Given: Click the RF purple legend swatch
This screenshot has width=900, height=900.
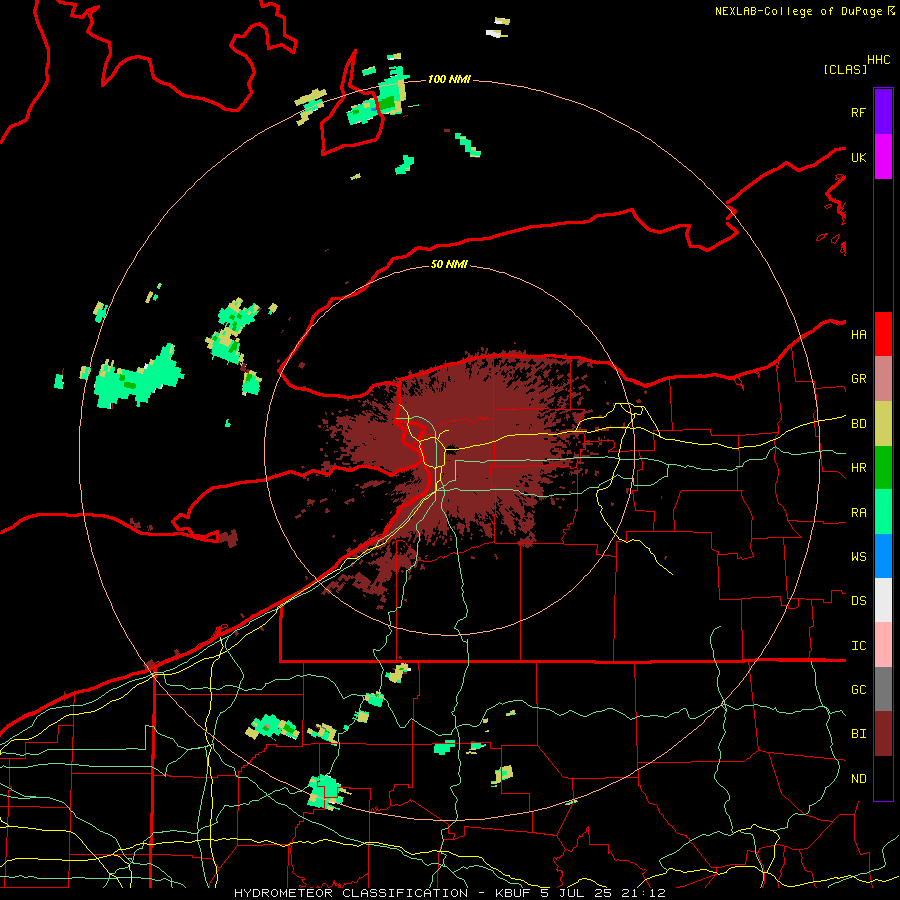Looking at the screenshot, I should point(883,112).
